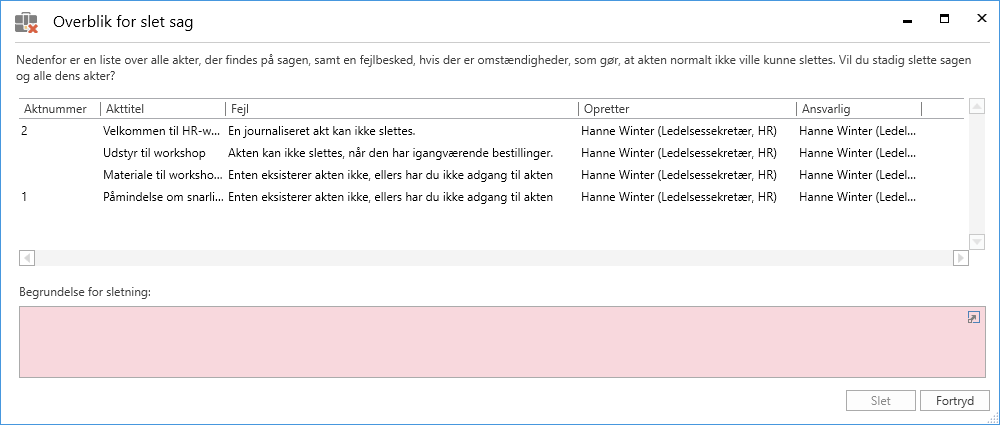This screenshot has width=1000, height=425.
Task: Select the Udstyr til workshop row
Action: pos(160,152)
